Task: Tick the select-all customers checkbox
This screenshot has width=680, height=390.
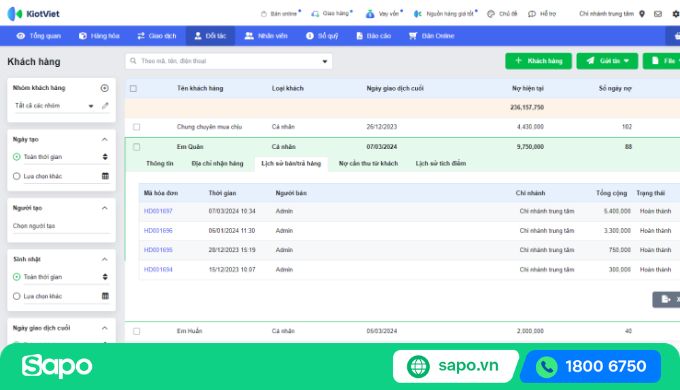Action: tap(133, 88)
